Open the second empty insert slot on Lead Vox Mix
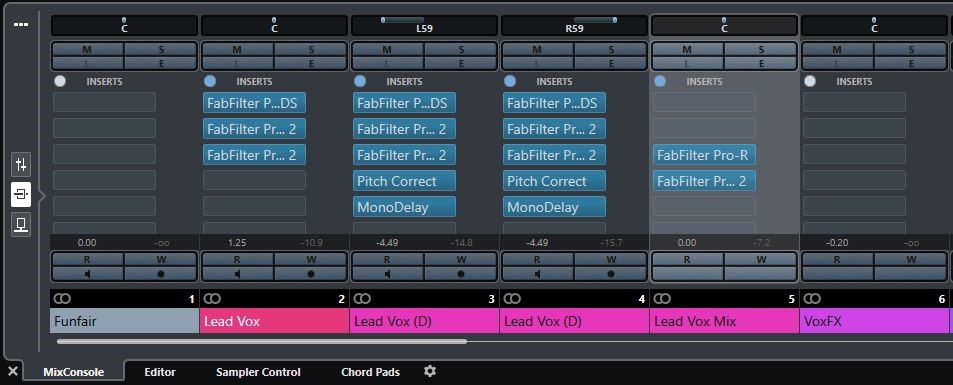 coord(705,128)
